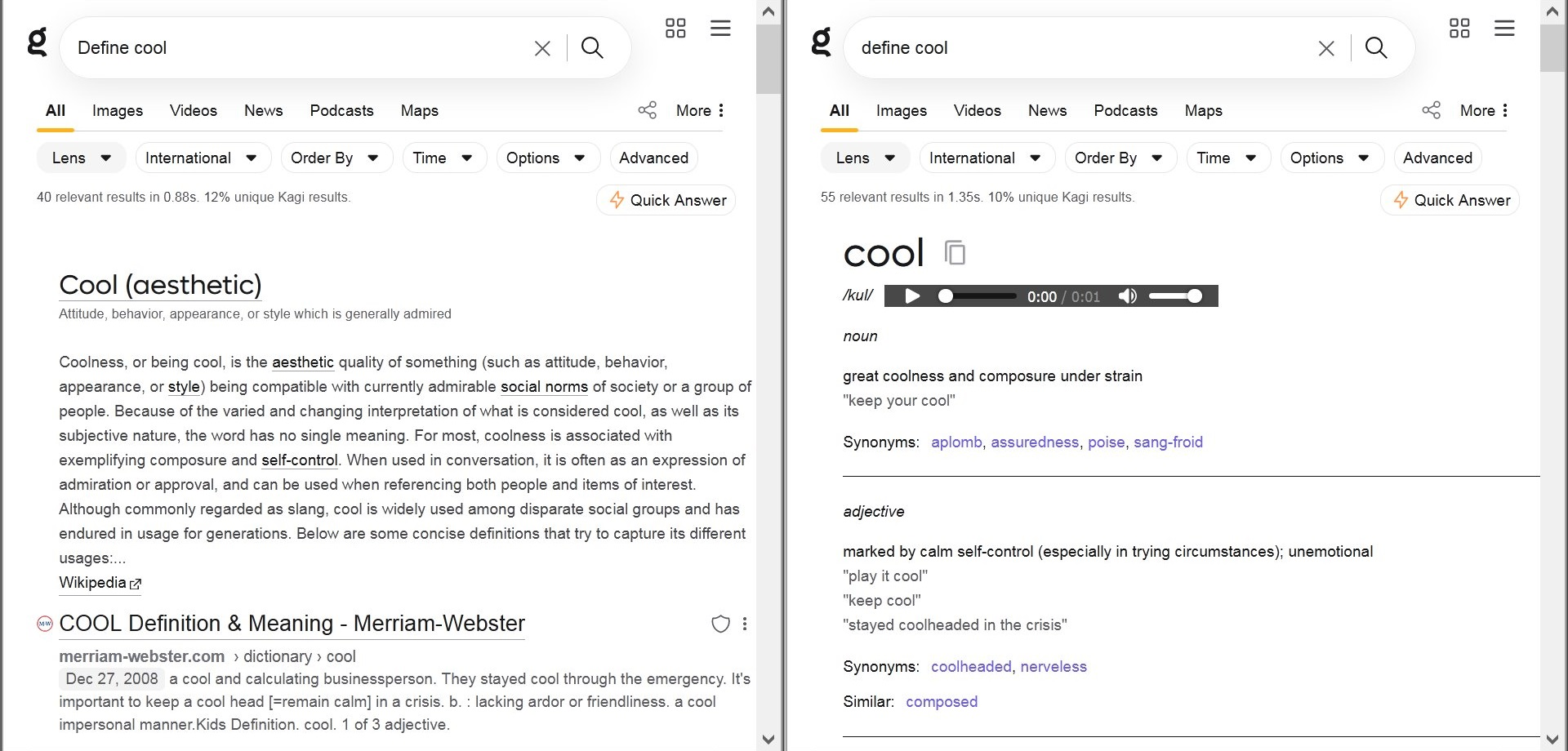Click the social norms link

tap(544, 386)
